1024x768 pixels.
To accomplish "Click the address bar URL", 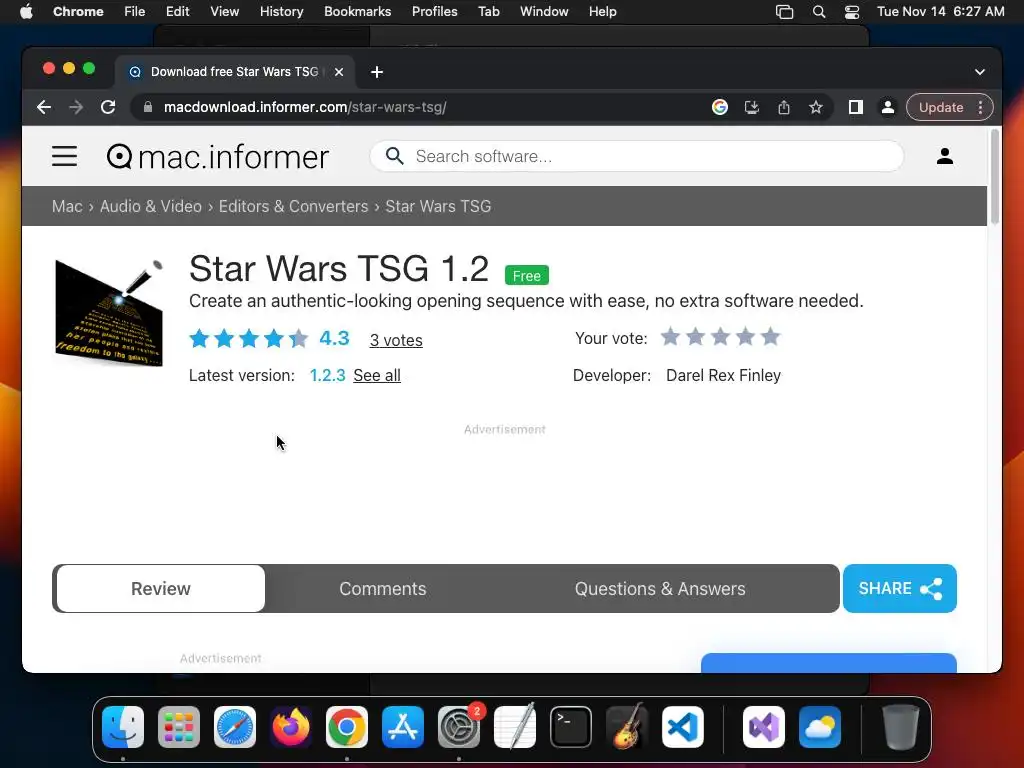I will 305,107.
